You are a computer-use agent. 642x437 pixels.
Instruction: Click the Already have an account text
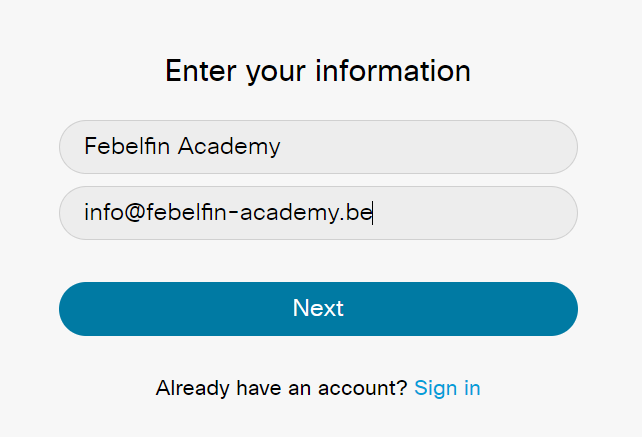coord(281,388)
